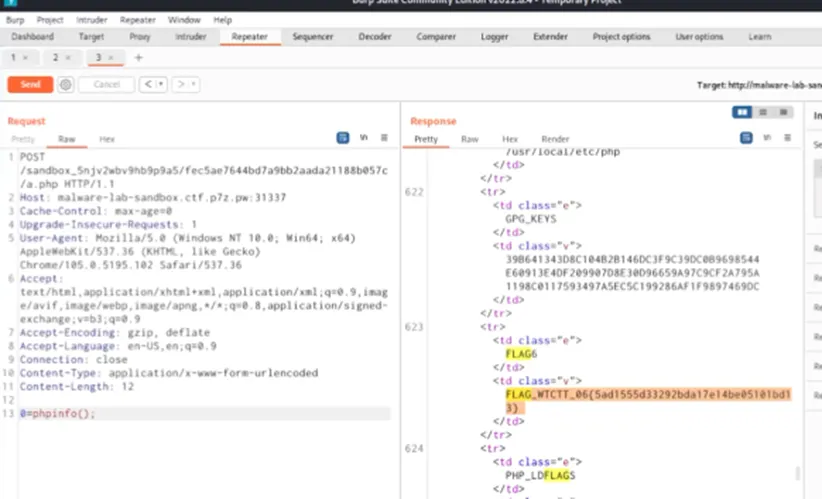Image resolution: width=822 pixels, height=499 pixels.
Task: Open the request settings gear icon
Action: click(66, 84)
